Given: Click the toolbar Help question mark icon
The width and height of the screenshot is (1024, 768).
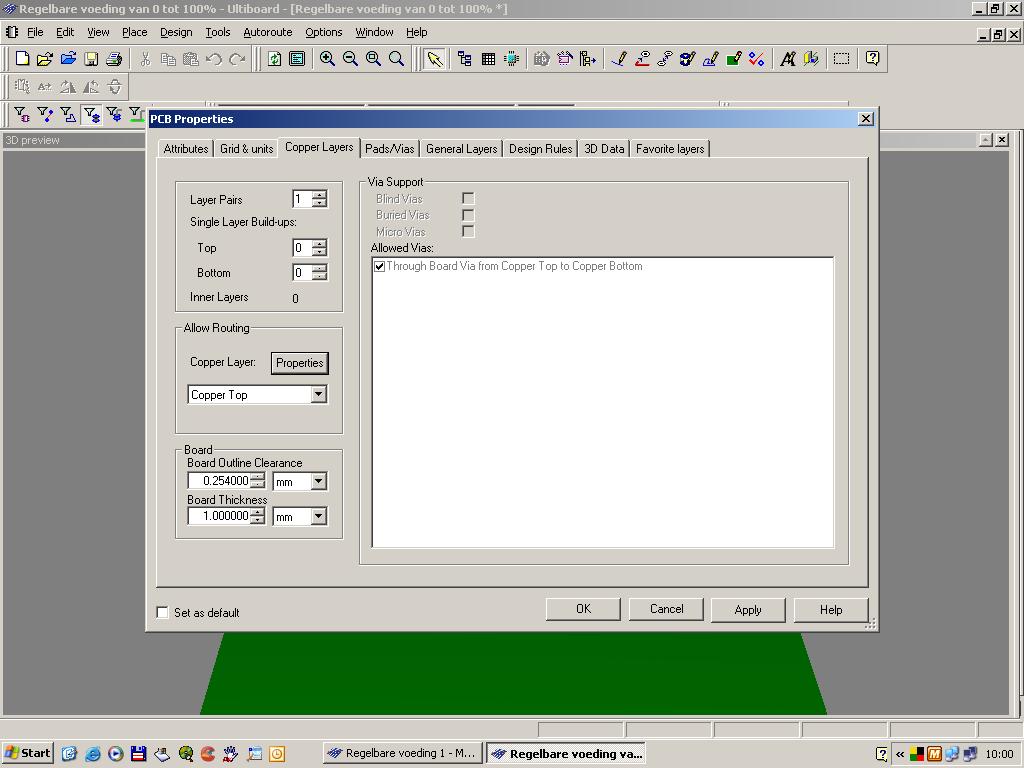Looking at the screenshot, I should click(872, 59).
